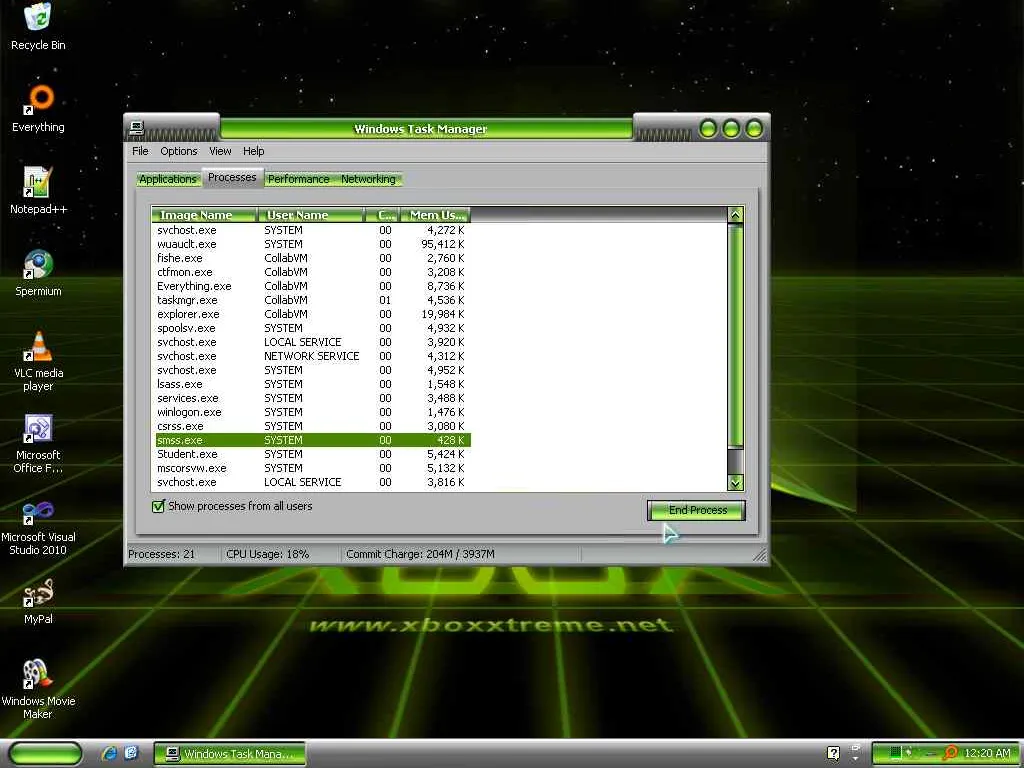Switch to the Performance tab
Image resolution: width=1024 pixels, height=768 pixels.
[298, 179]
